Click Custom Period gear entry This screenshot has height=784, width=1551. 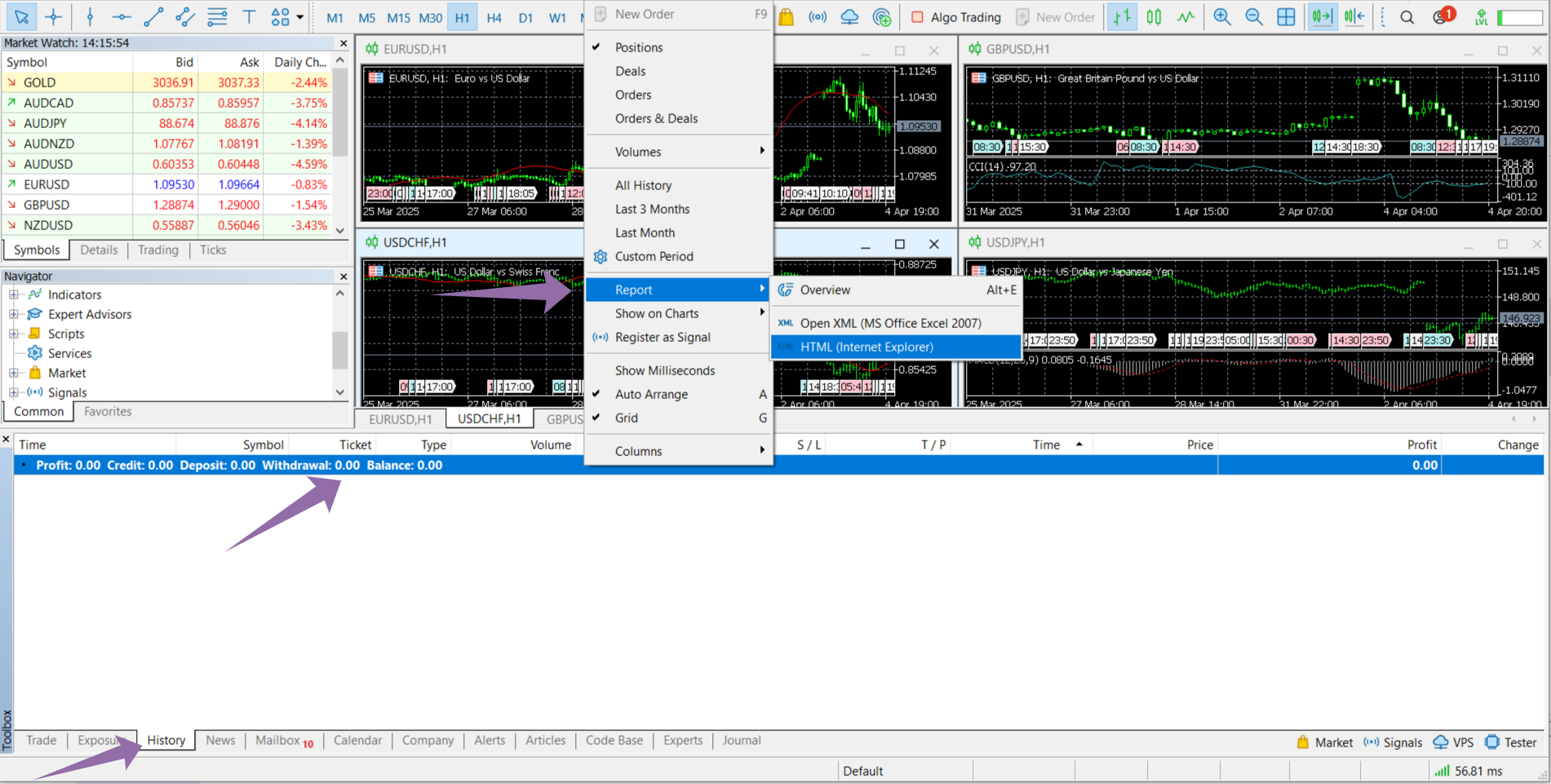tap(654, 256)
